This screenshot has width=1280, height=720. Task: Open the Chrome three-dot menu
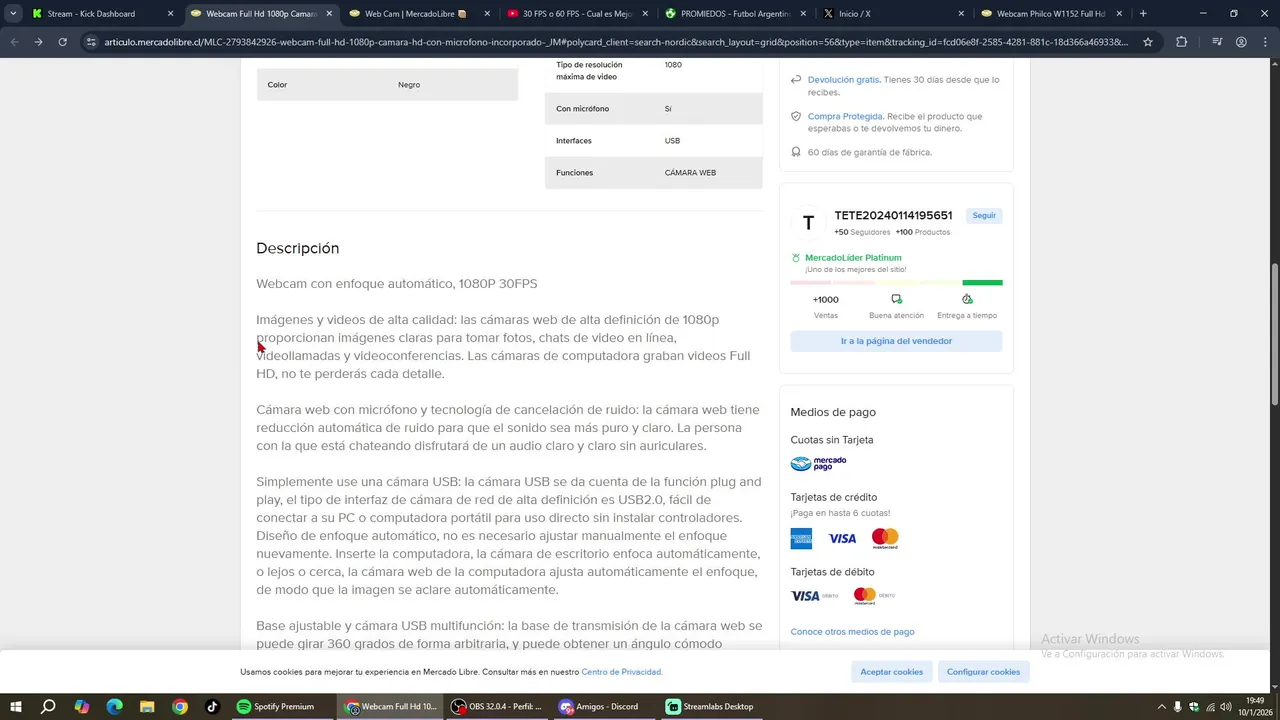(1265, 42)
